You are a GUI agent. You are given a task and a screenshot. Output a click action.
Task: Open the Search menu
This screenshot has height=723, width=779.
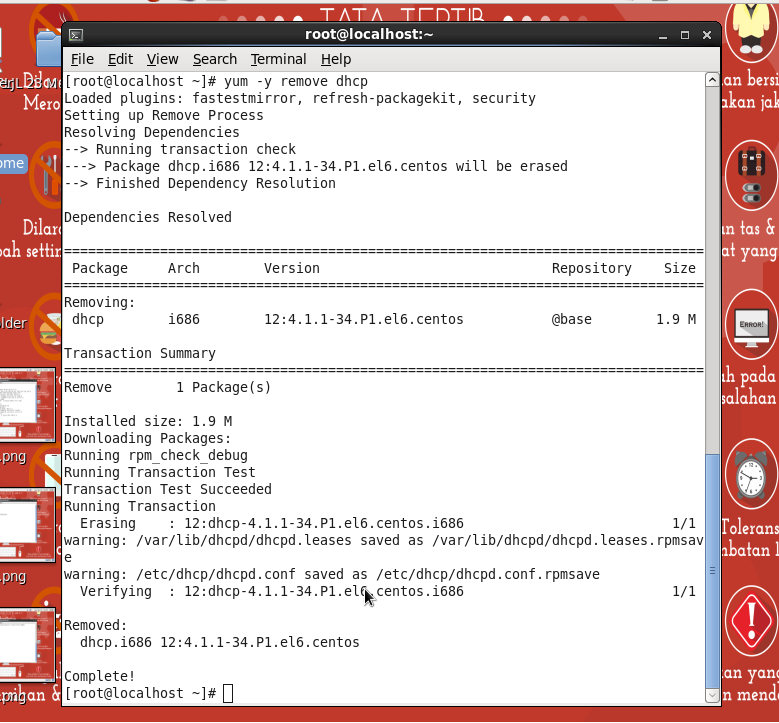[215, 59]
